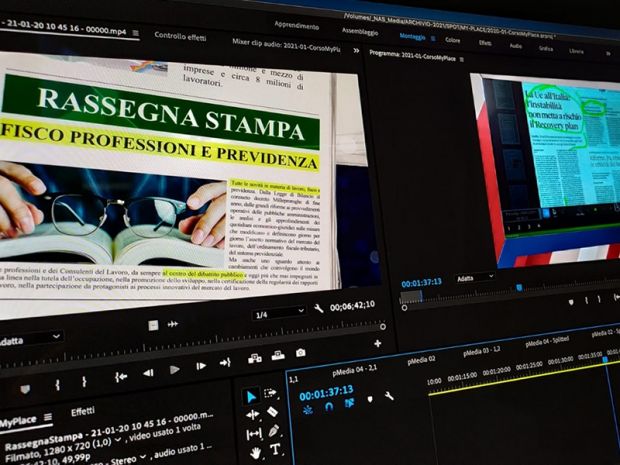Click the Drag Audio Only waveform icon
The height and width of the screenshot is (465, 620).
coord(173,324)
